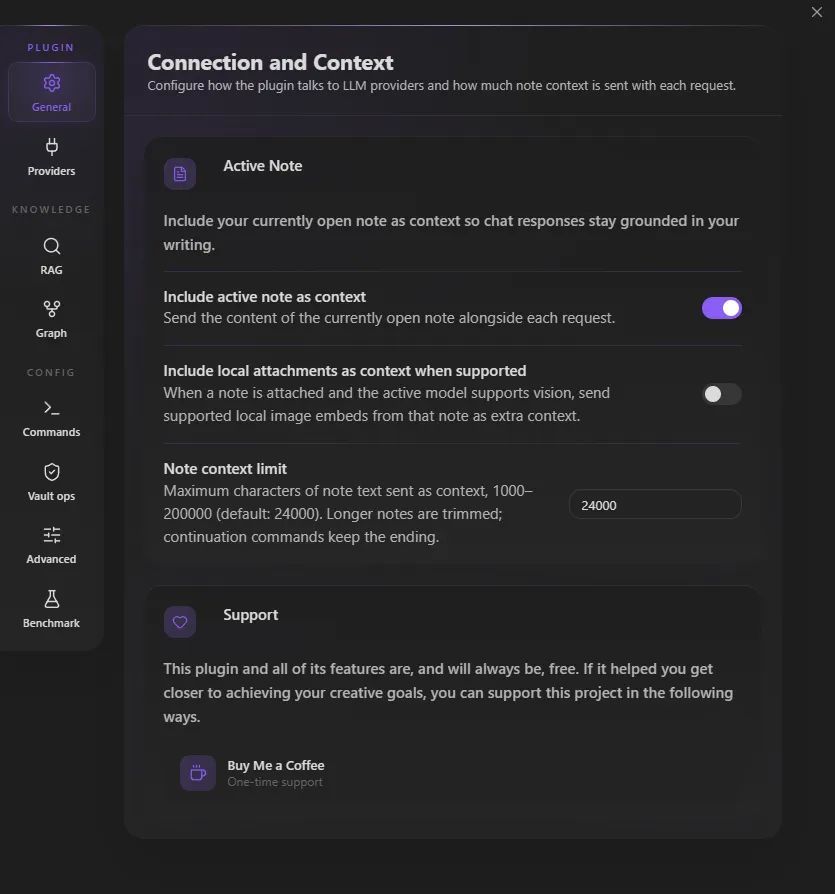Open the General settings gear icon

[x=51, y=83]
